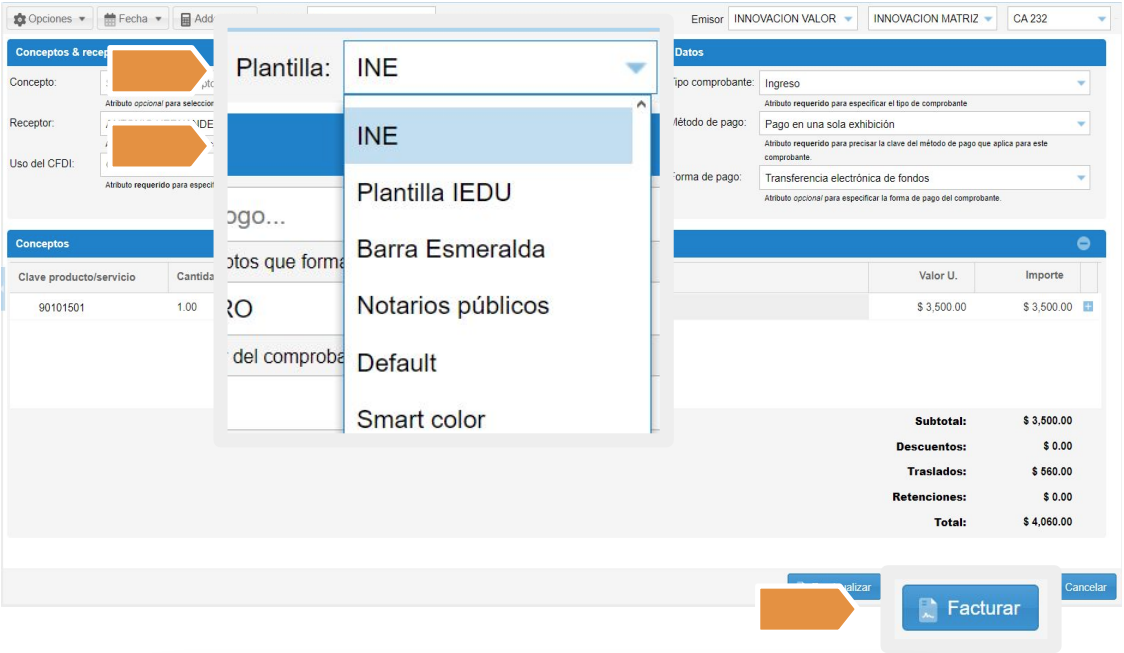Viewport: 1124px width, 653px height.
Task: Choose Notarios públicos template option
Action: [452, 306]
